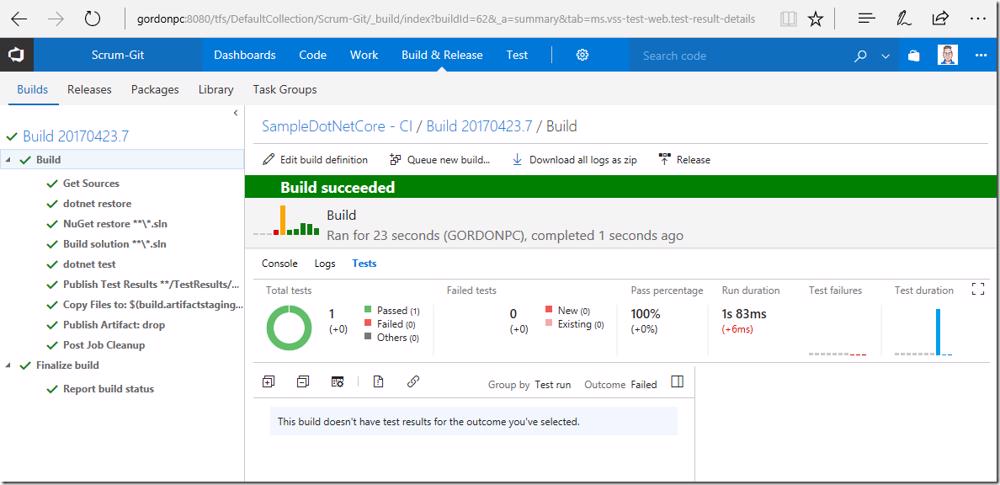
Task: Select the NuGet restore step
Action: [x=115, y=224]
